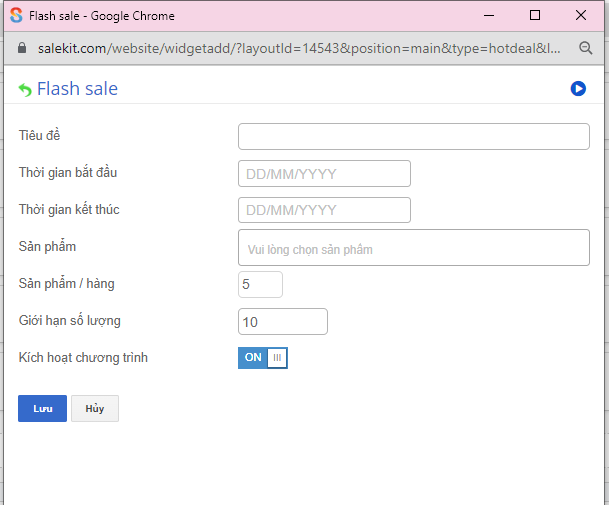Click the Giới hạn số lượng field
Viewport: 609px width, 505px height.
(283, 321)
